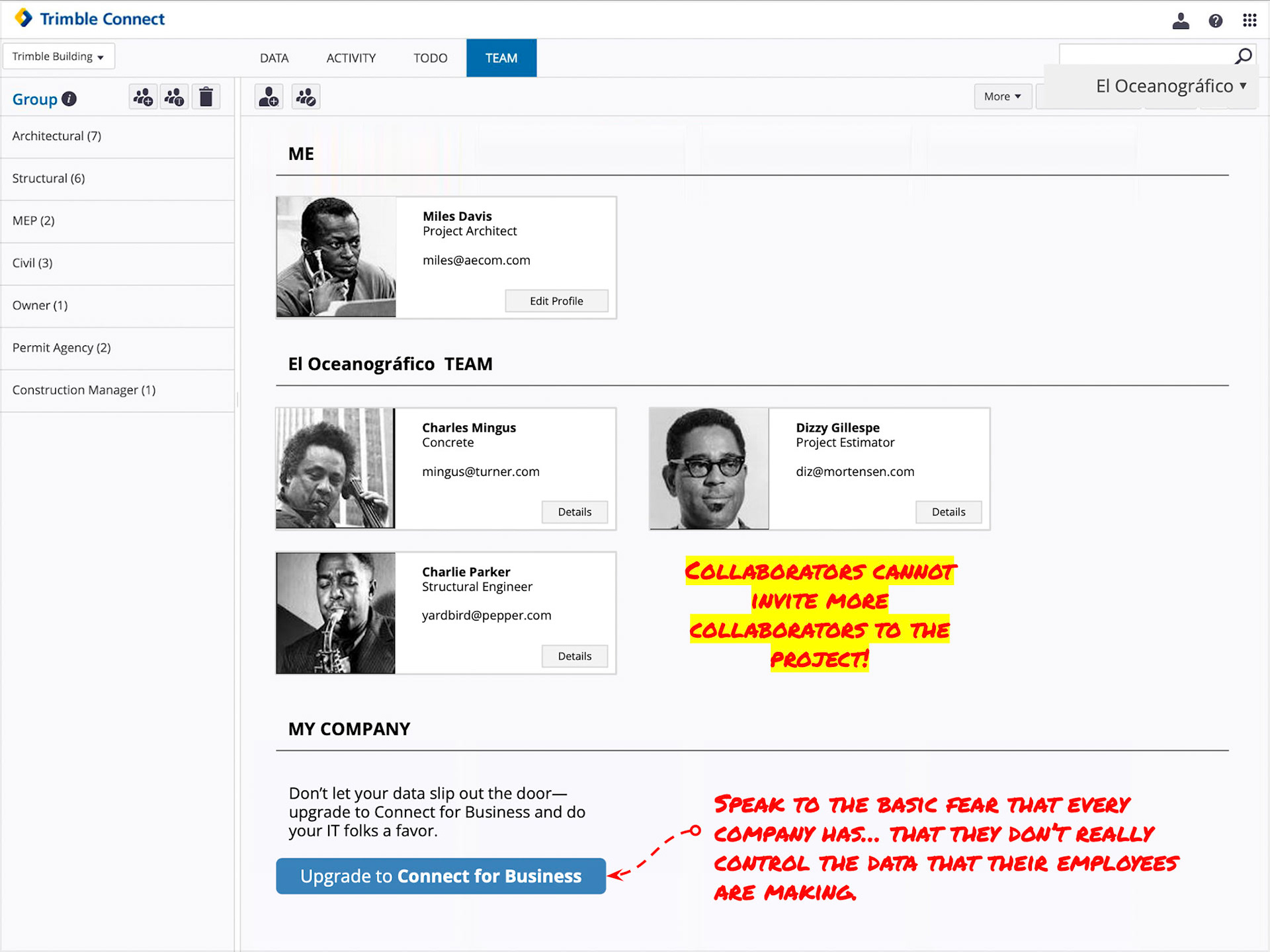Click Charlie Parker's profile photo
Screen dimensions: 1270x952
335,613
